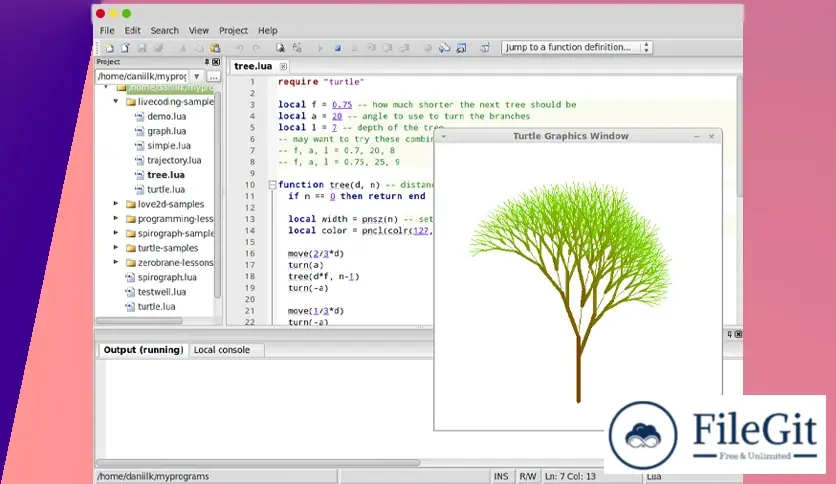Open Turtle Graphics Window title menu arrow
This screenshot has height=484, width=836.
444,137
